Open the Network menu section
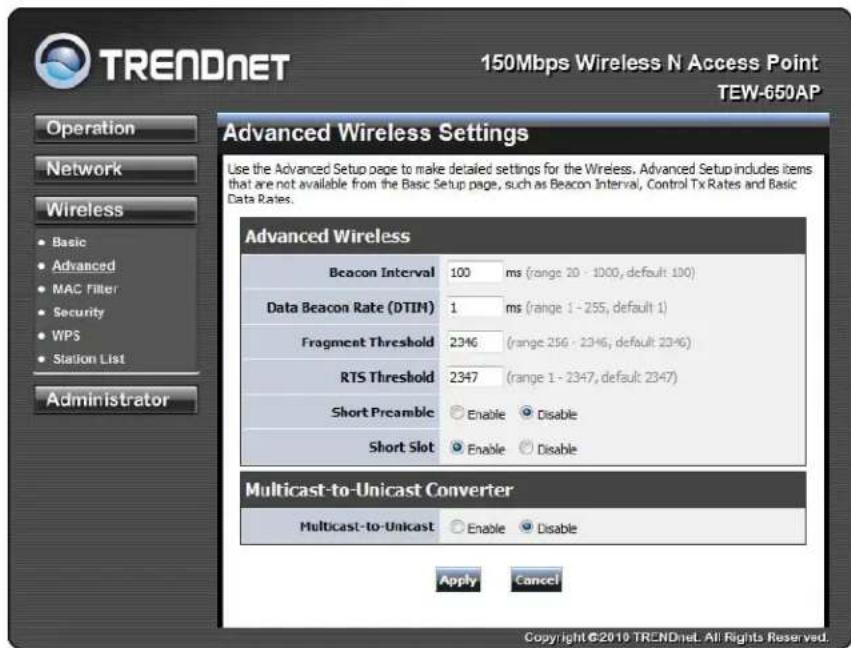 tap(116, 169)
